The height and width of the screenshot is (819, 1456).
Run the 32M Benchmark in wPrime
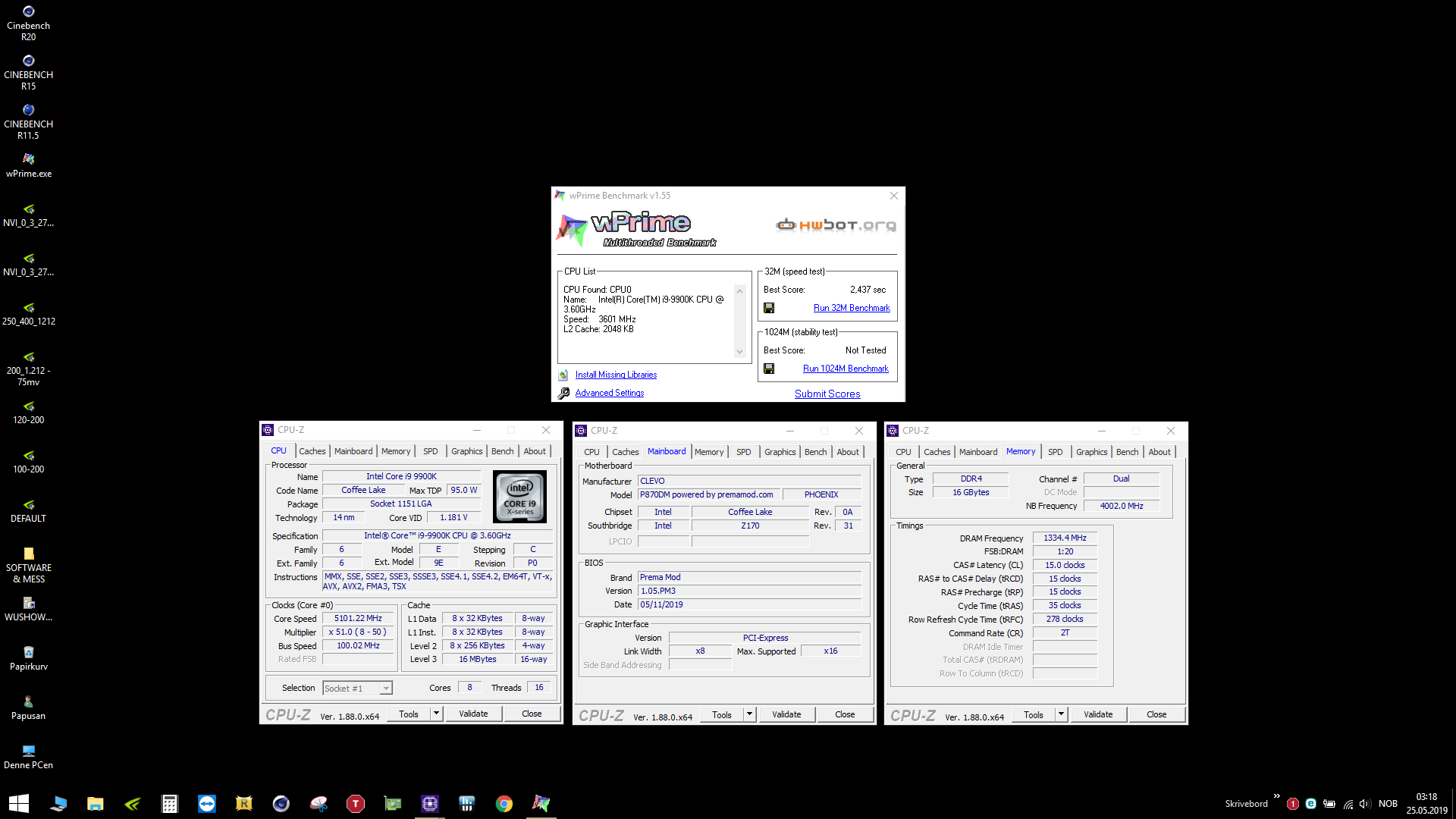(852, 308)
